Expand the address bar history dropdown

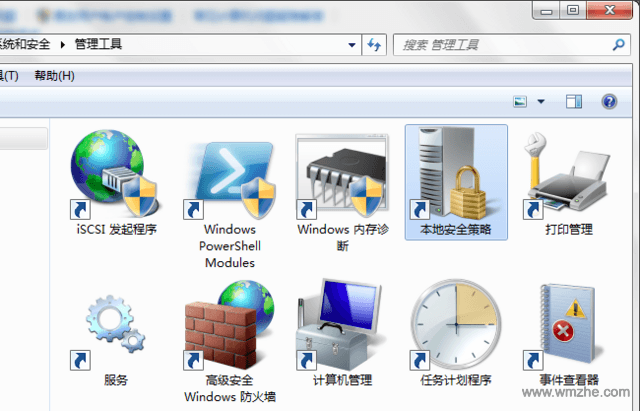[x=351, y=44]
